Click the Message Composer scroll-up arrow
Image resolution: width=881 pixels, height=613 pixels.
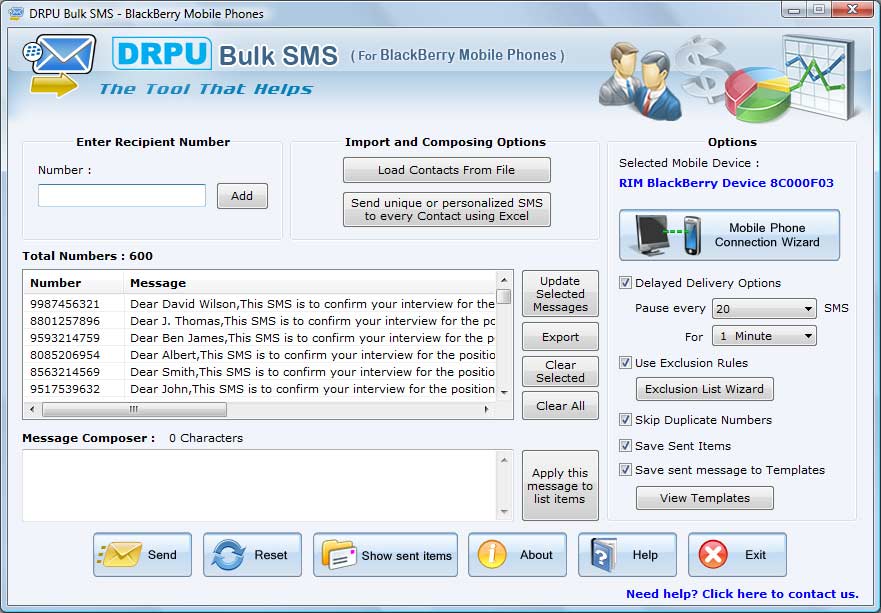pos(504,460)
